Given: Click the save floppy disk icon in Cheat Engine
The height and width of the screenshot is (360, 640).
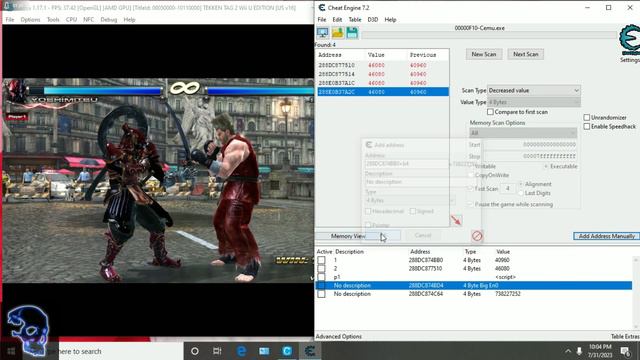Looking at the screenshot, I should click(x=352, y=33).
